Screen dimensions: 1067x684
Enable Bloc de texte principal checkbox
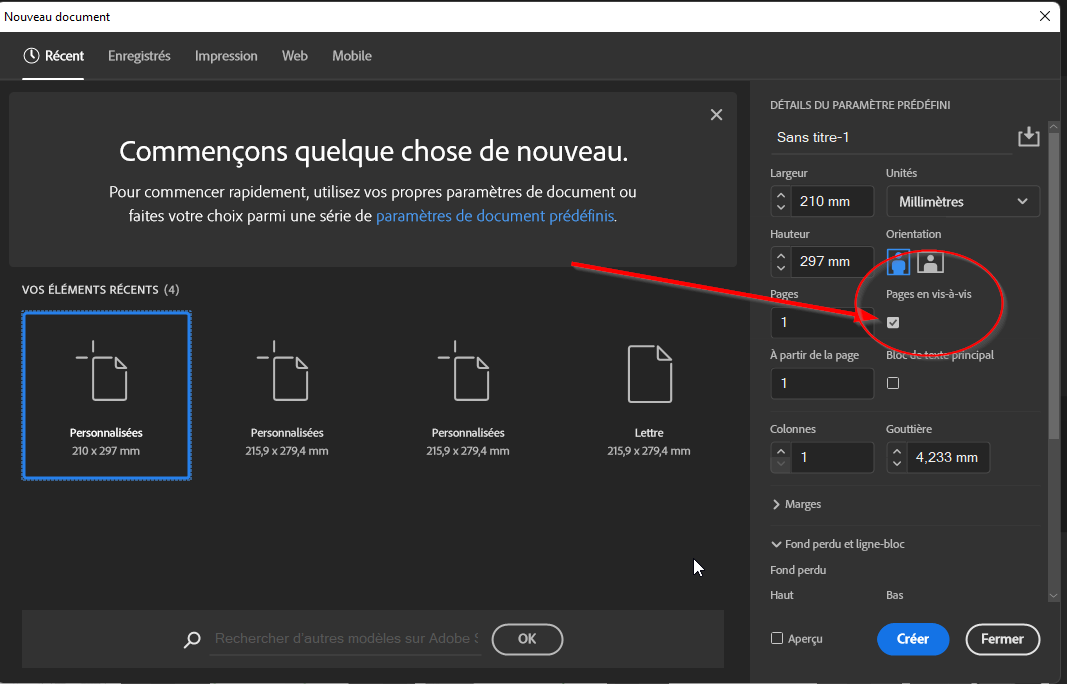893,383
